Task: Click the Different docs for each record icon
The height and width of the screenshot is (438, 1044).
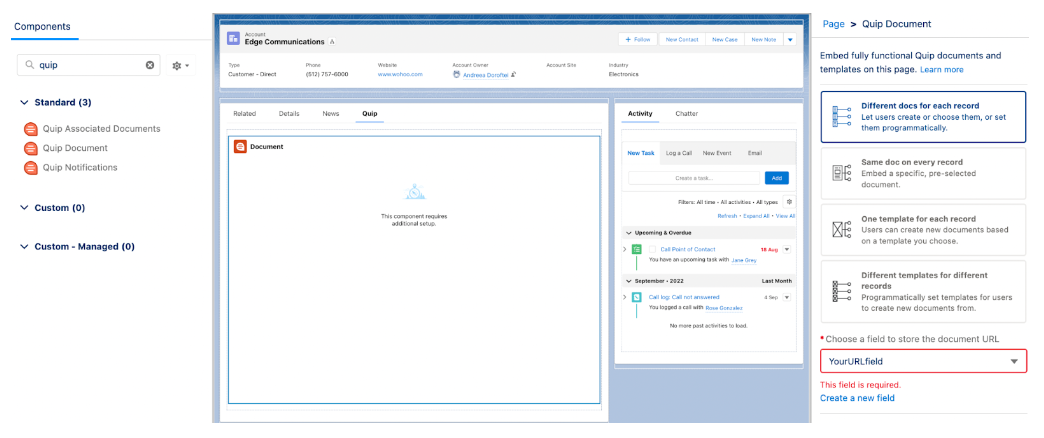Action: point(842,116)
